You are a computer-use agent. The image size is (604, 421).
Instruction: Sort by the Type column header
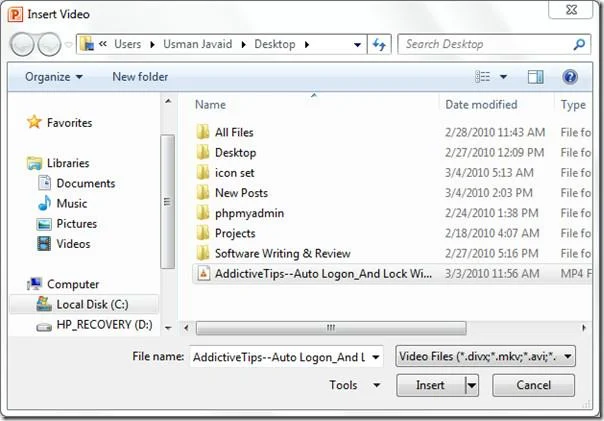(x=573, y=104)
